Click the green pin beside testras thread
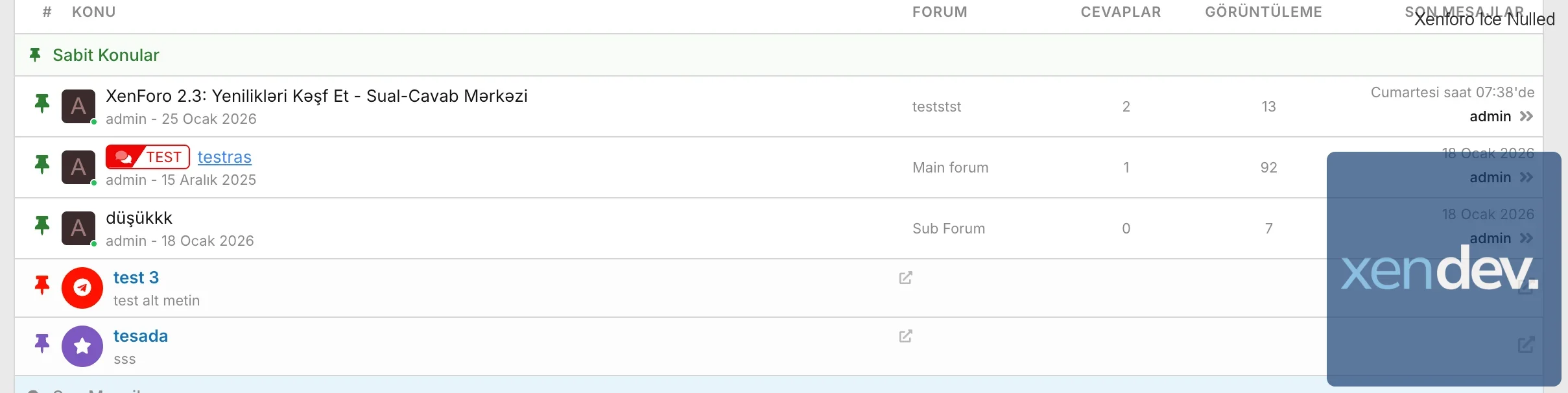Viewport: 1568px width, 393px height. [x=42, y=165]
